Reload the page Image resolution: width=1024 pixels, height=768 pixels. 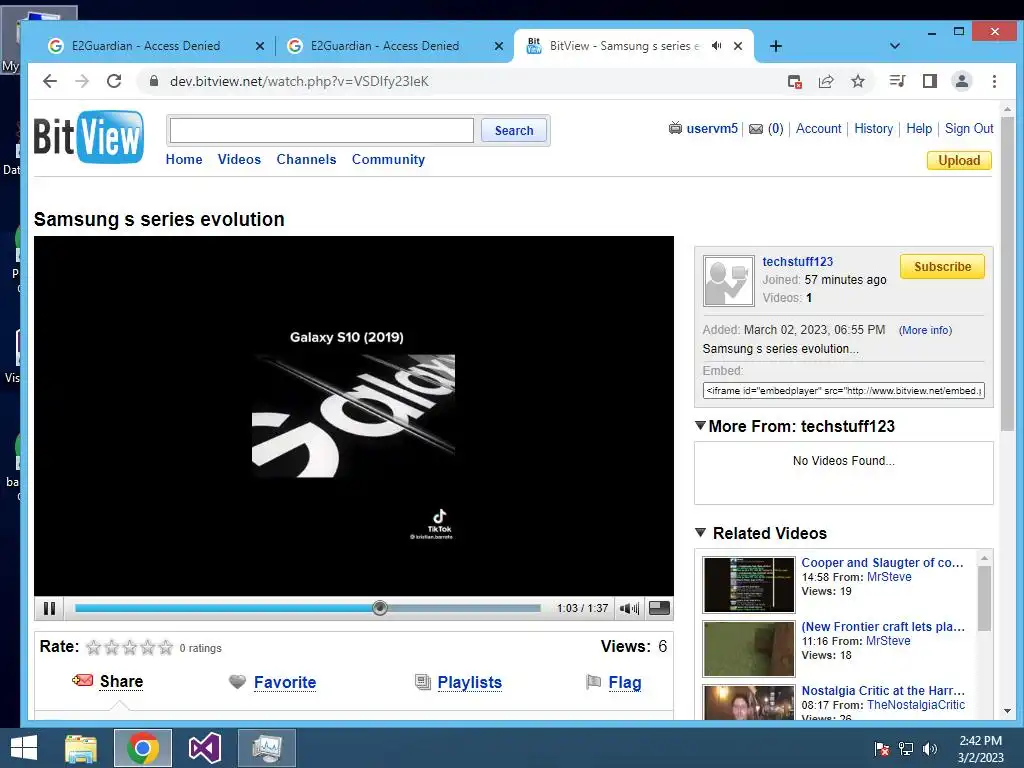click(114, 81)
